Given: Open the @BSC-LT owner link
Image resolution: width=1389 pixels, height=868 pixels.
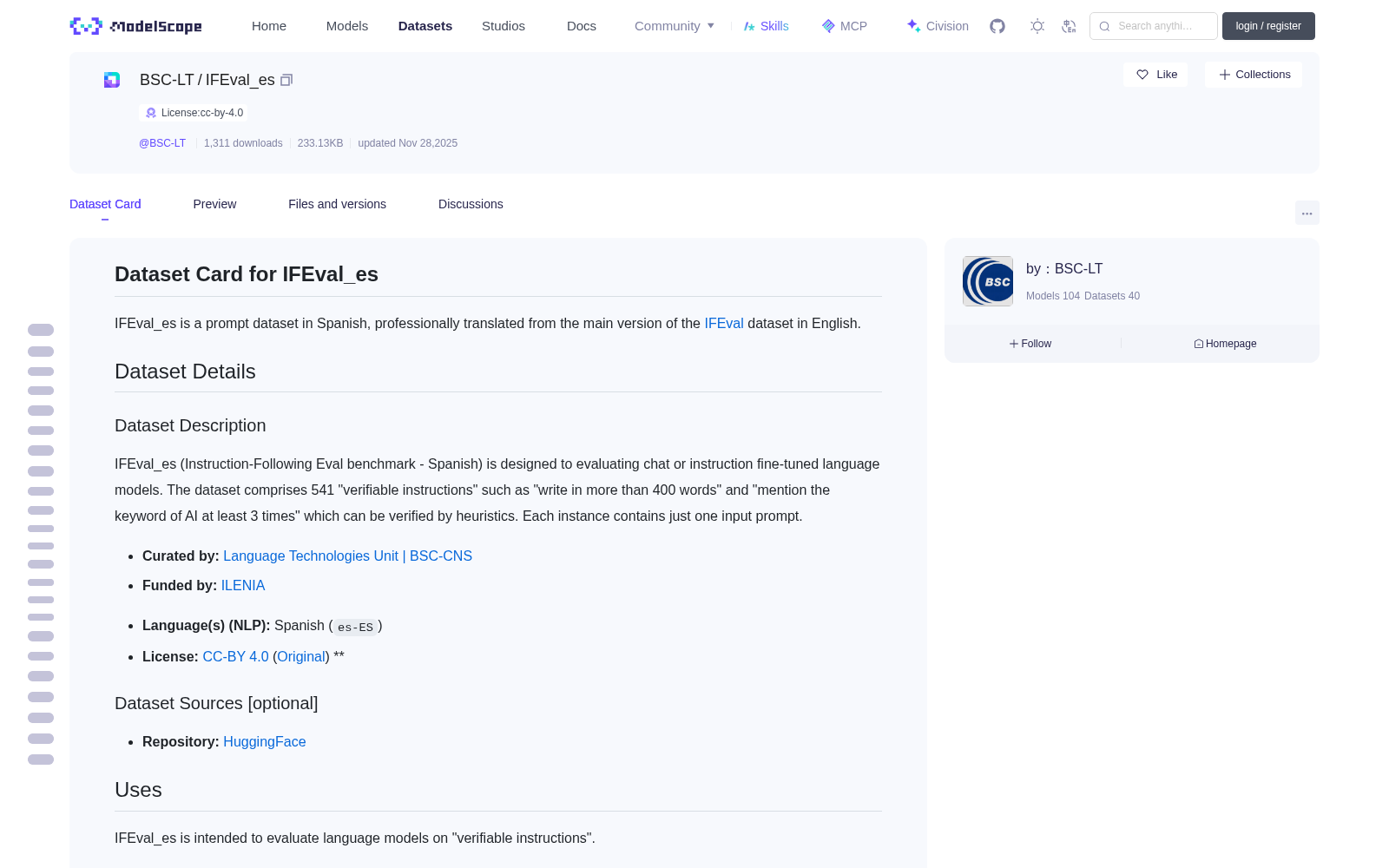Looking at the screenshot, I should 162,143.
